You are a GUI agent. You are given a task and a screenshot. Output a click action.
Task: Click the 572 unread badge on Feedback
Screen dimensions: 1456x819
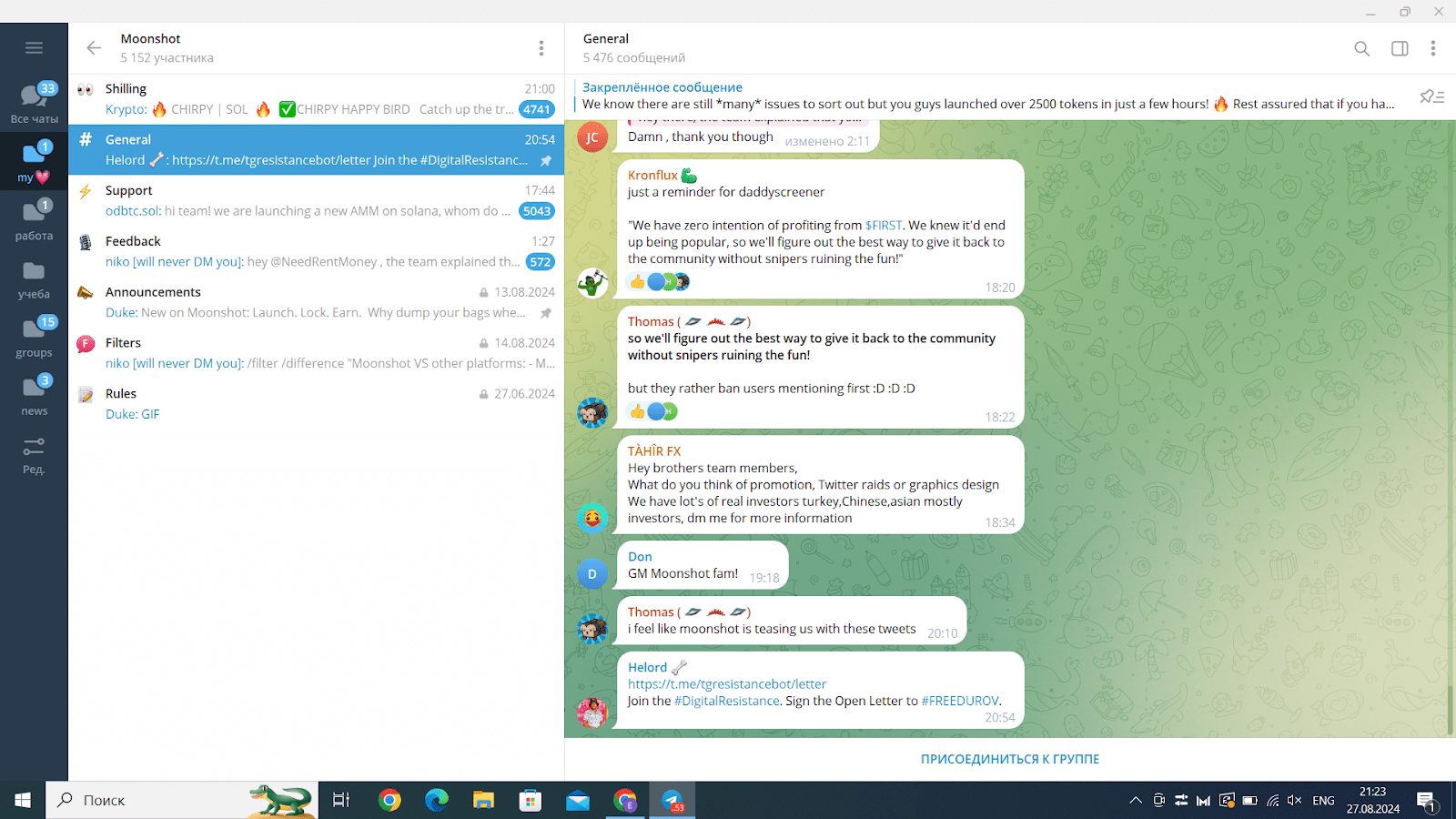click(x=541, y=262)
